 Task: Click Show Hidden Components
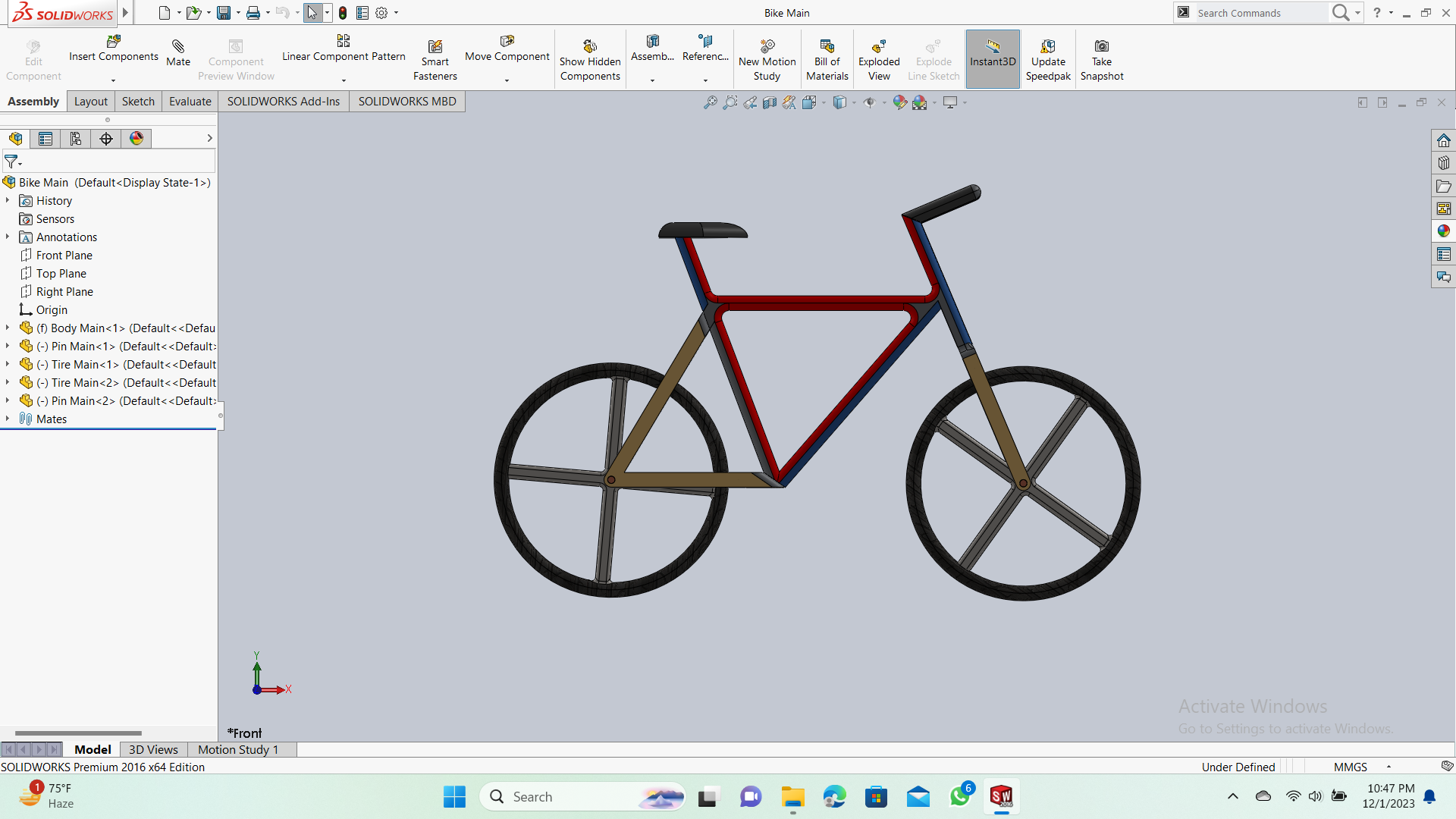point(590,60)
